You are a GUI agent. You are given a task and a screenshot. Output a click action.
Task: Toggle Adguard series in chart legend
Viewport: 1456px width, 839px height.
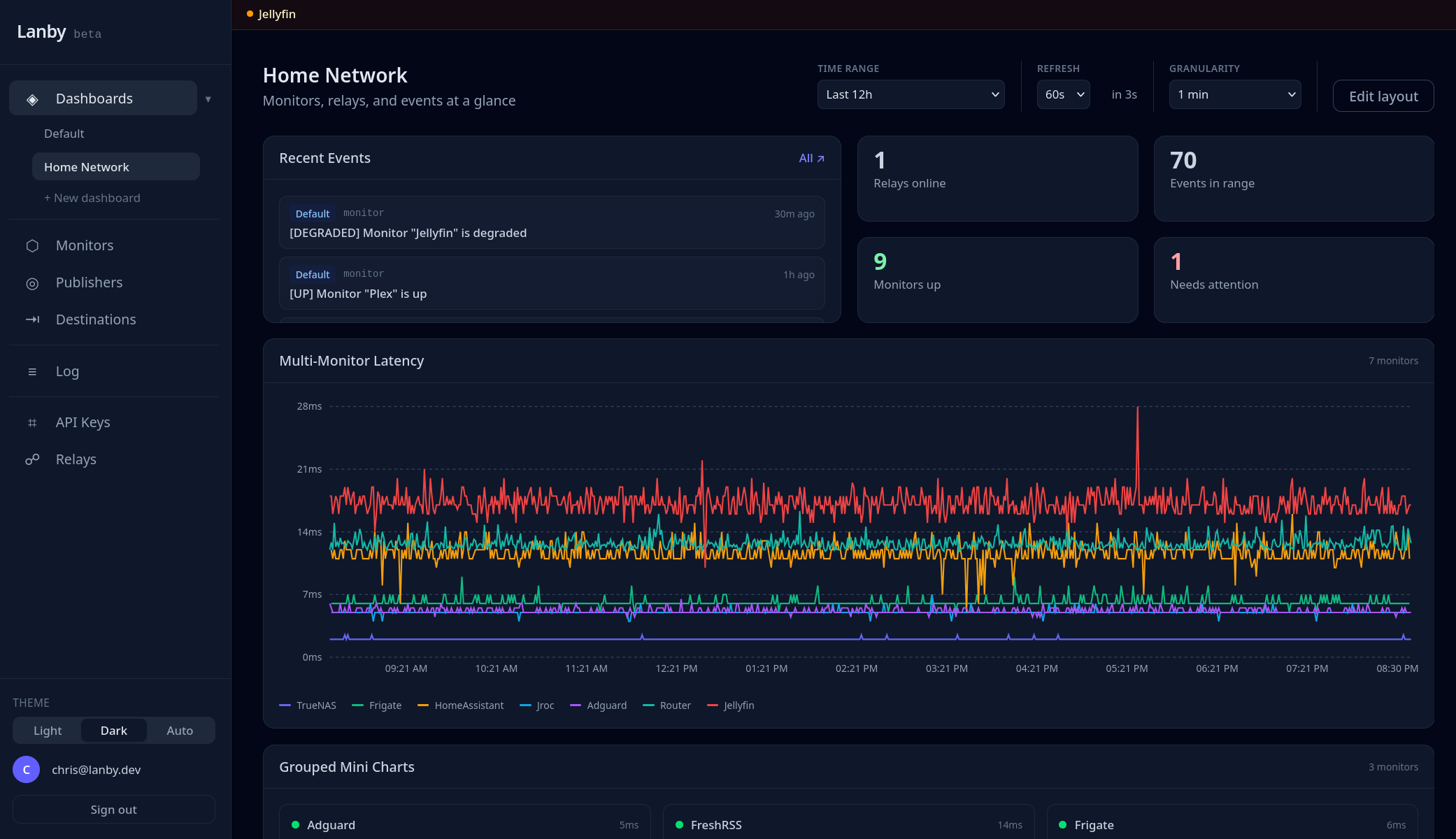tap(599, 705)
